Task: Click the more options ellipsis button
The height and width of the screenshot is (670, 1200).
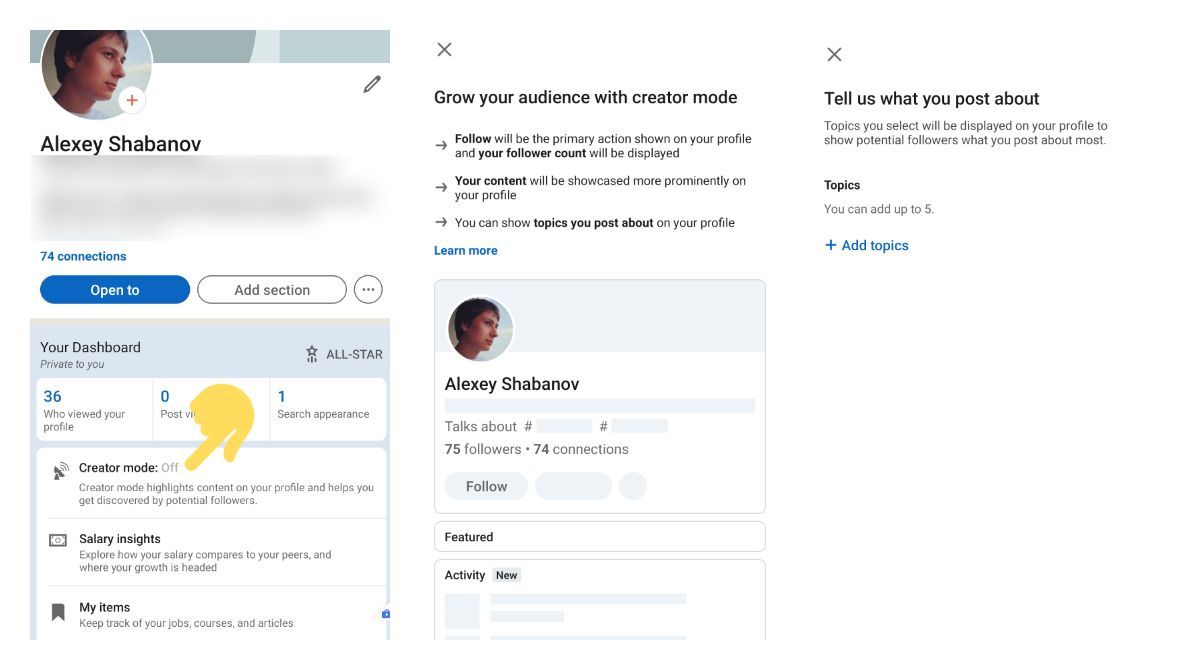Action: (x=367, y=289)
